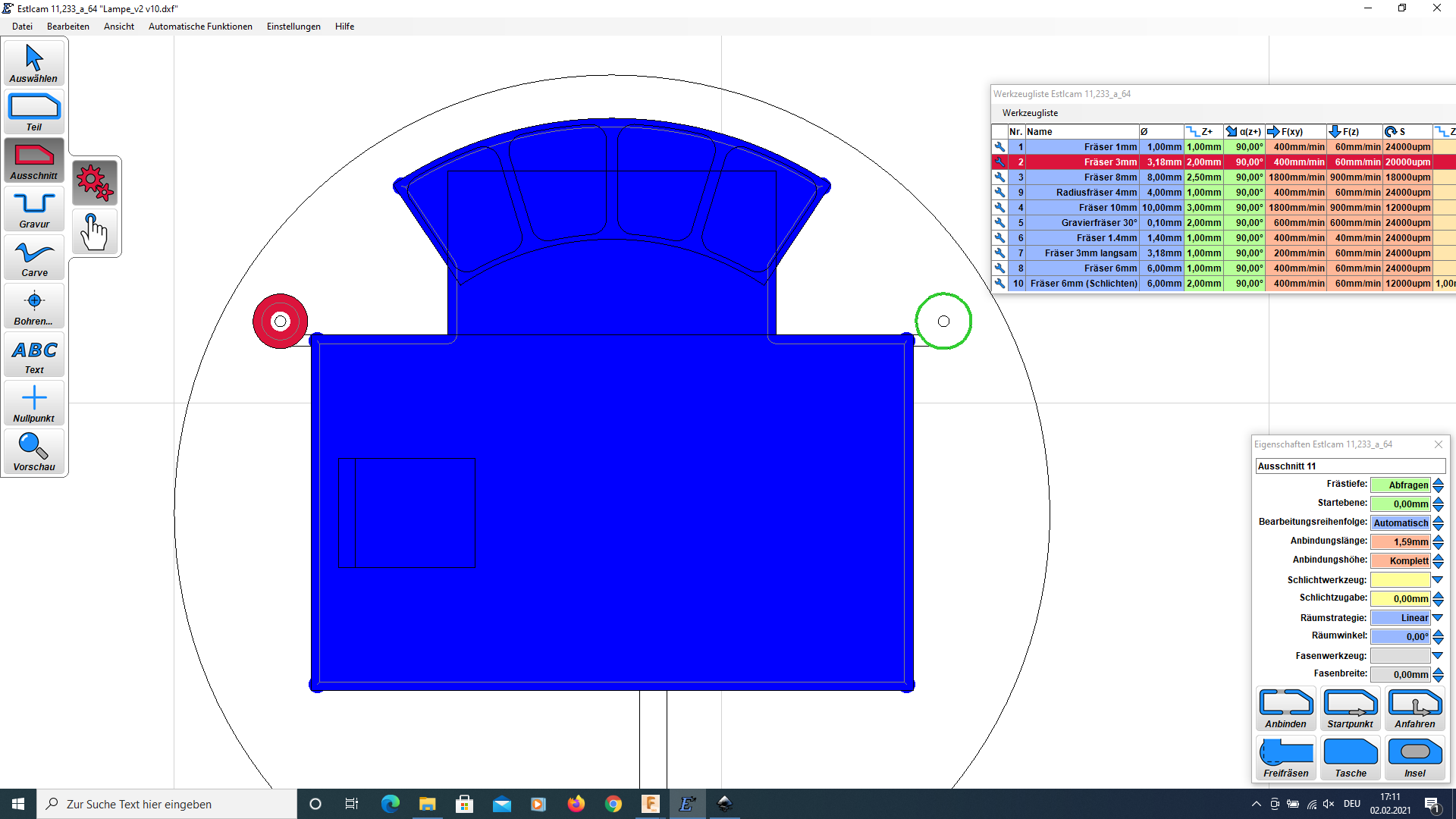This screenshot has width=1456, height=819.
Task: Click wrench icon for Fräser 8mm row
Action: click(x=999, y=177)
